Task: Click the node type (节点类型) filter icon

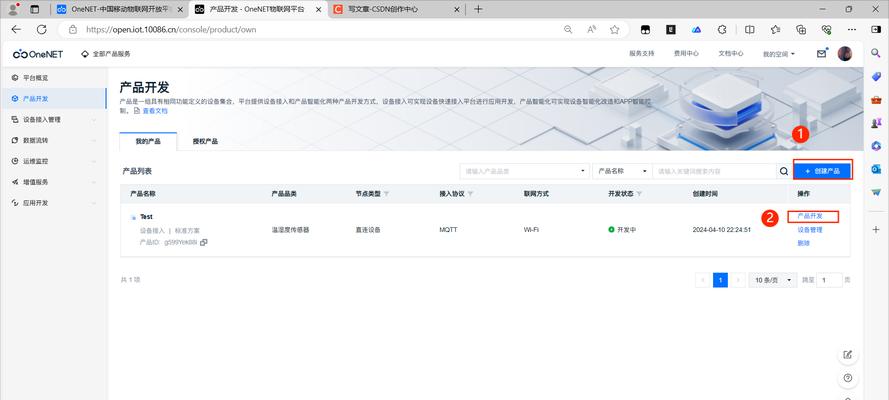Action: (387, 193)
